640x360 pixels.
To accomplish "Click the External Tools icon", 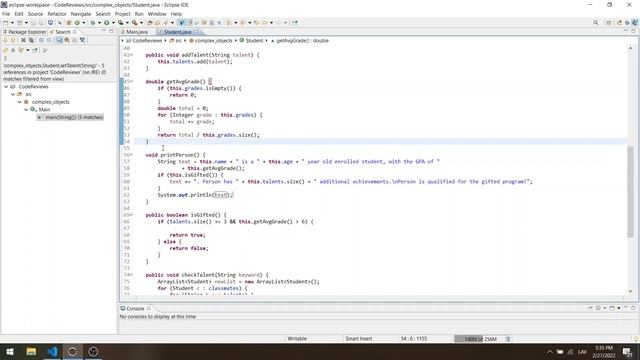I will [134, 23].
